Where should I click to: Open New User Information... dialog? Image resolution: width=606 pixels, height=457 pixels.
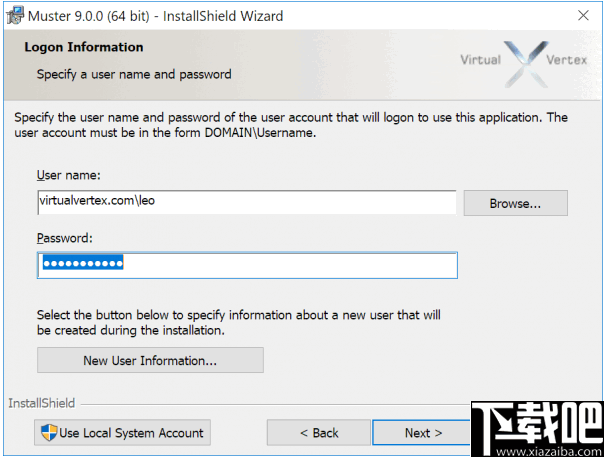pos(150,360)
